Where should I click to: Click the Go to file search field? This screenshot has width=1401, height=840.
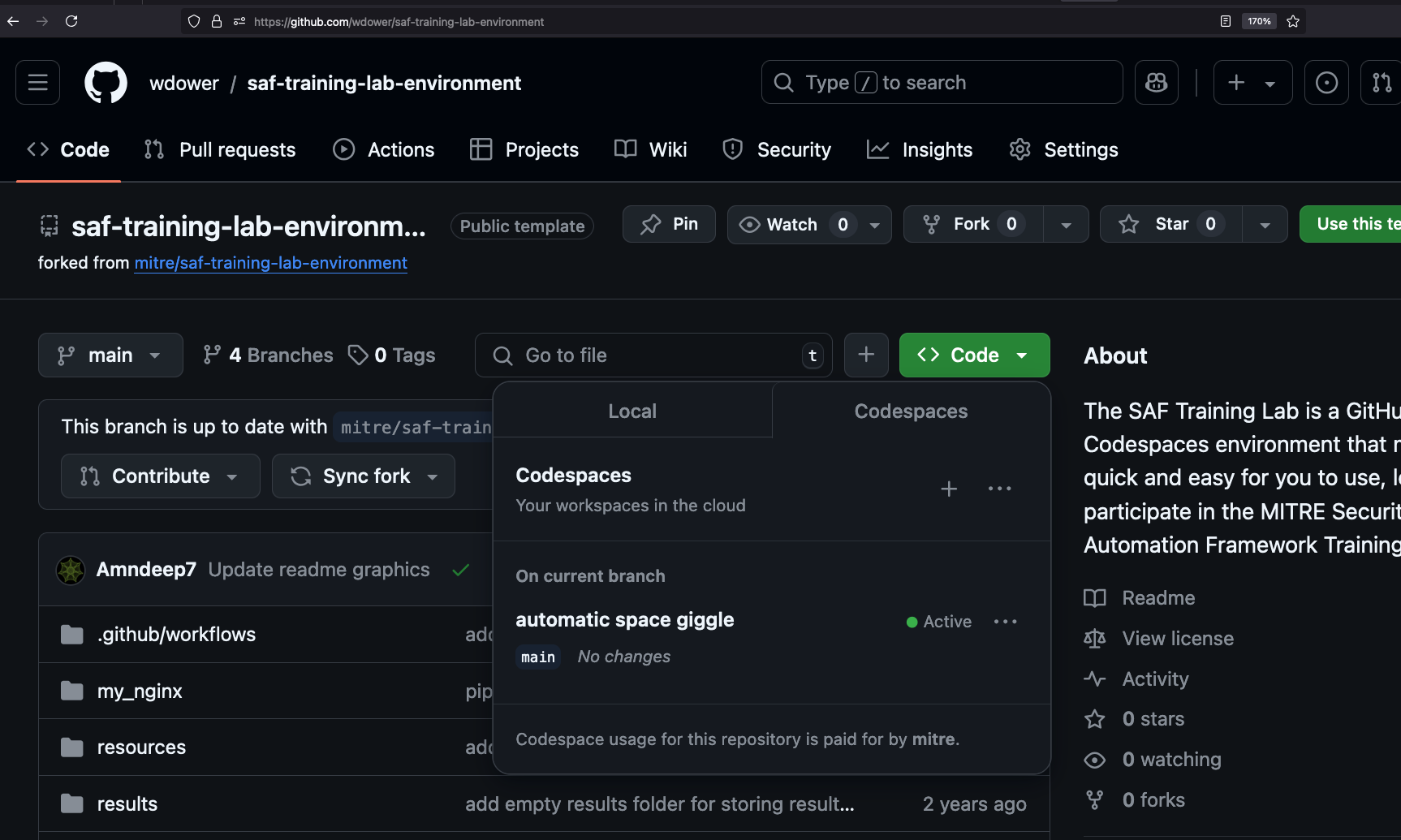click(653, 355)
